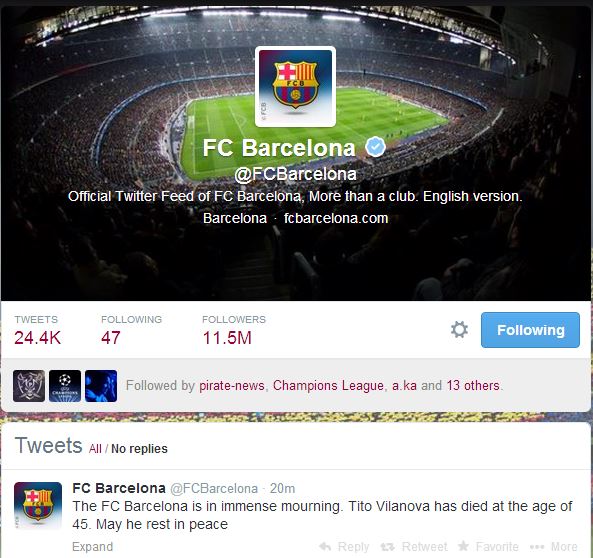Image resolution: width=593 pixels, height=558 pixels.
Task: Open the More ellipsis menu on tweet
Action: pos(537,547)
